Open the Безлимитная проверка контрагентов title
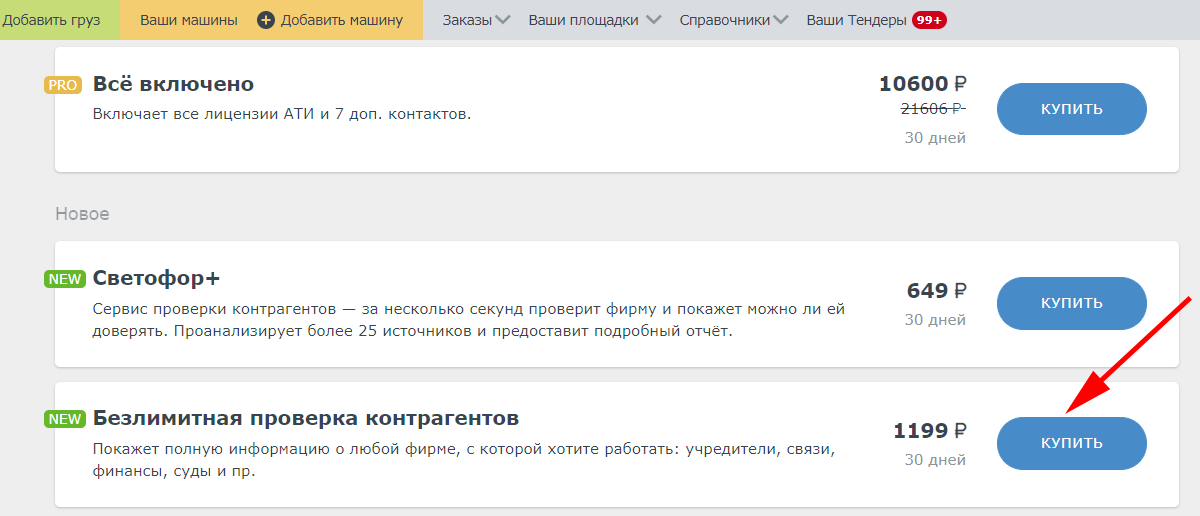This screenshot has width=1200, height=516. (x=305, y=418)
